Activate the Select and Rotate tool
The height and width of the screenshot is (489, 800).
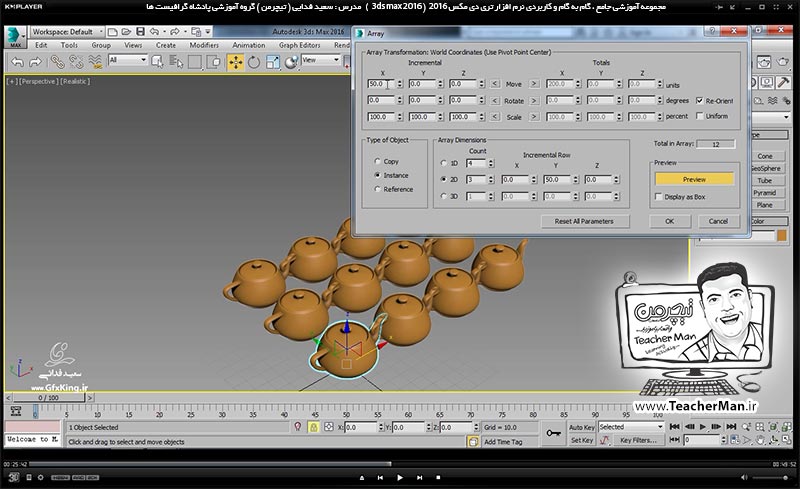[254, 63]
